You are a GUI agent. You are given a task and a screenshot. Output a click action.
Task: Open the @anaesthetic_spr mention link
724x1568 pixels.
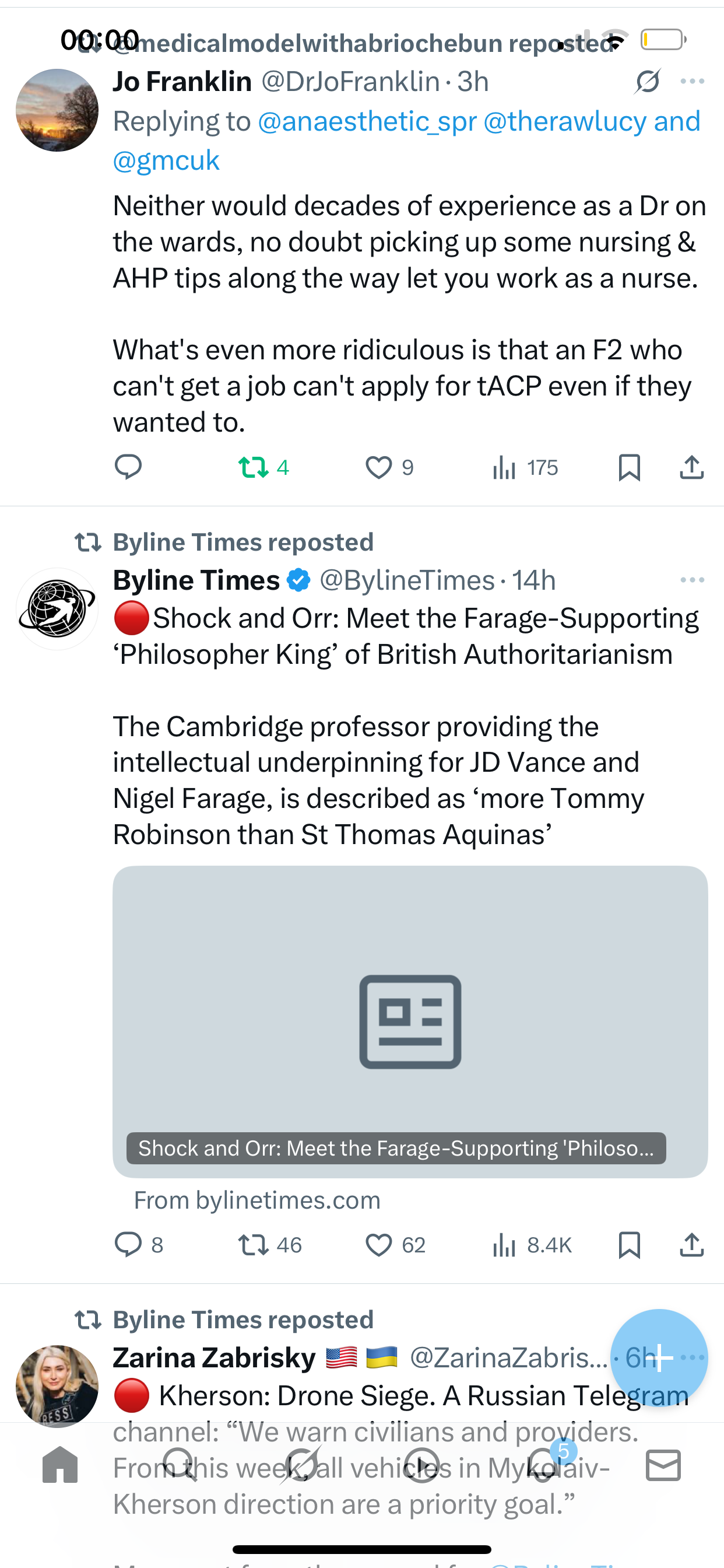(x=367, y=122)
